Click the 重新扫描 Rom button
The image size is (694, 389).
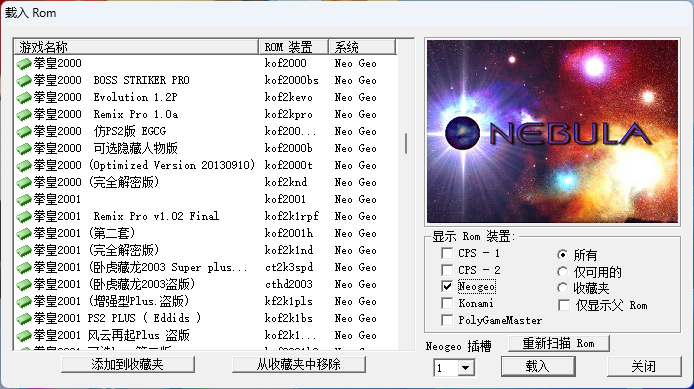(559, 343)
